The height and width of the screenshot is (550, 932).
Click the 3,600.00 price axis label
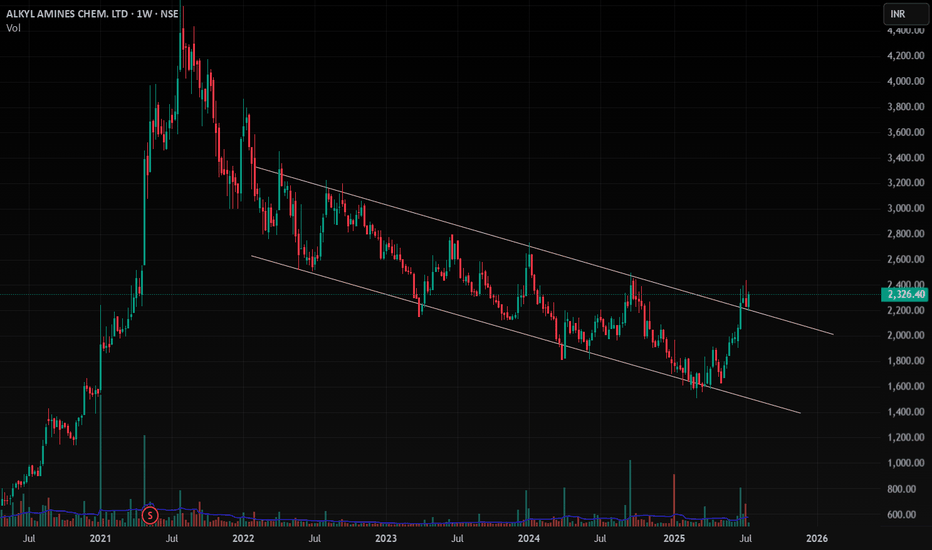tap(906, 132)
